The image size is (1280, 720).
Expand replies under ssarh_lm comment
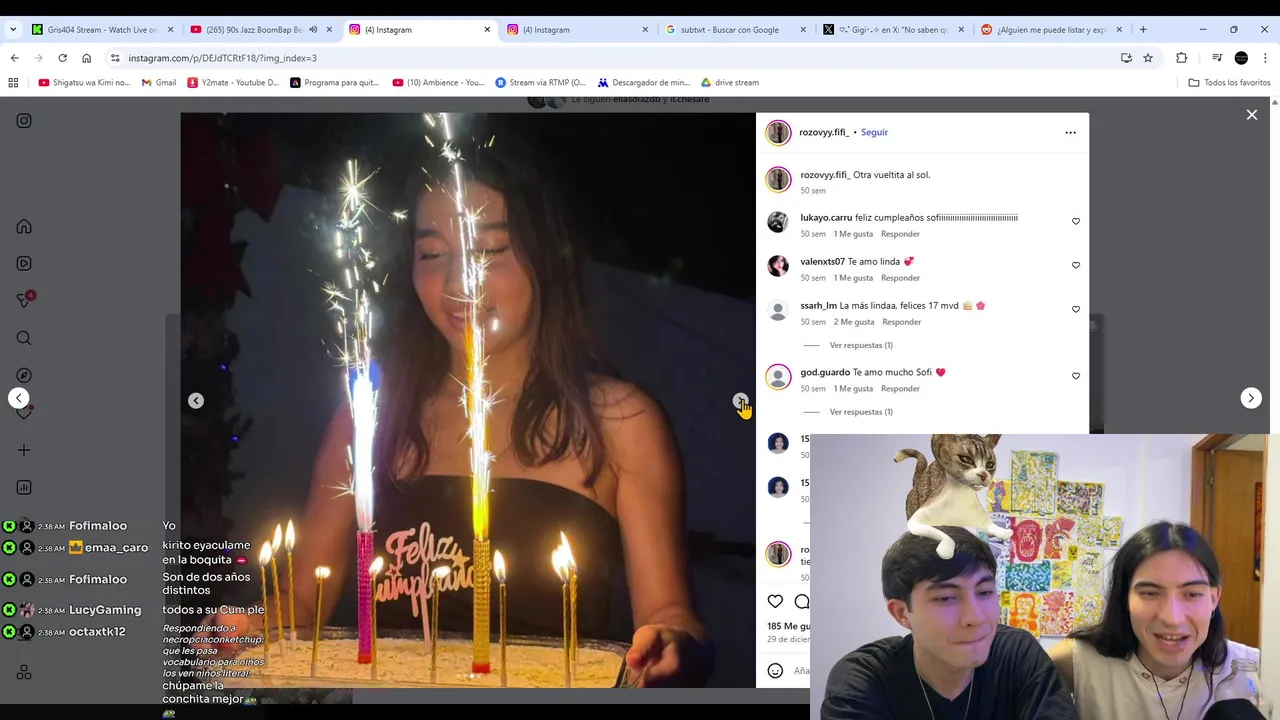pyautogui.click(x=860, y=345)
